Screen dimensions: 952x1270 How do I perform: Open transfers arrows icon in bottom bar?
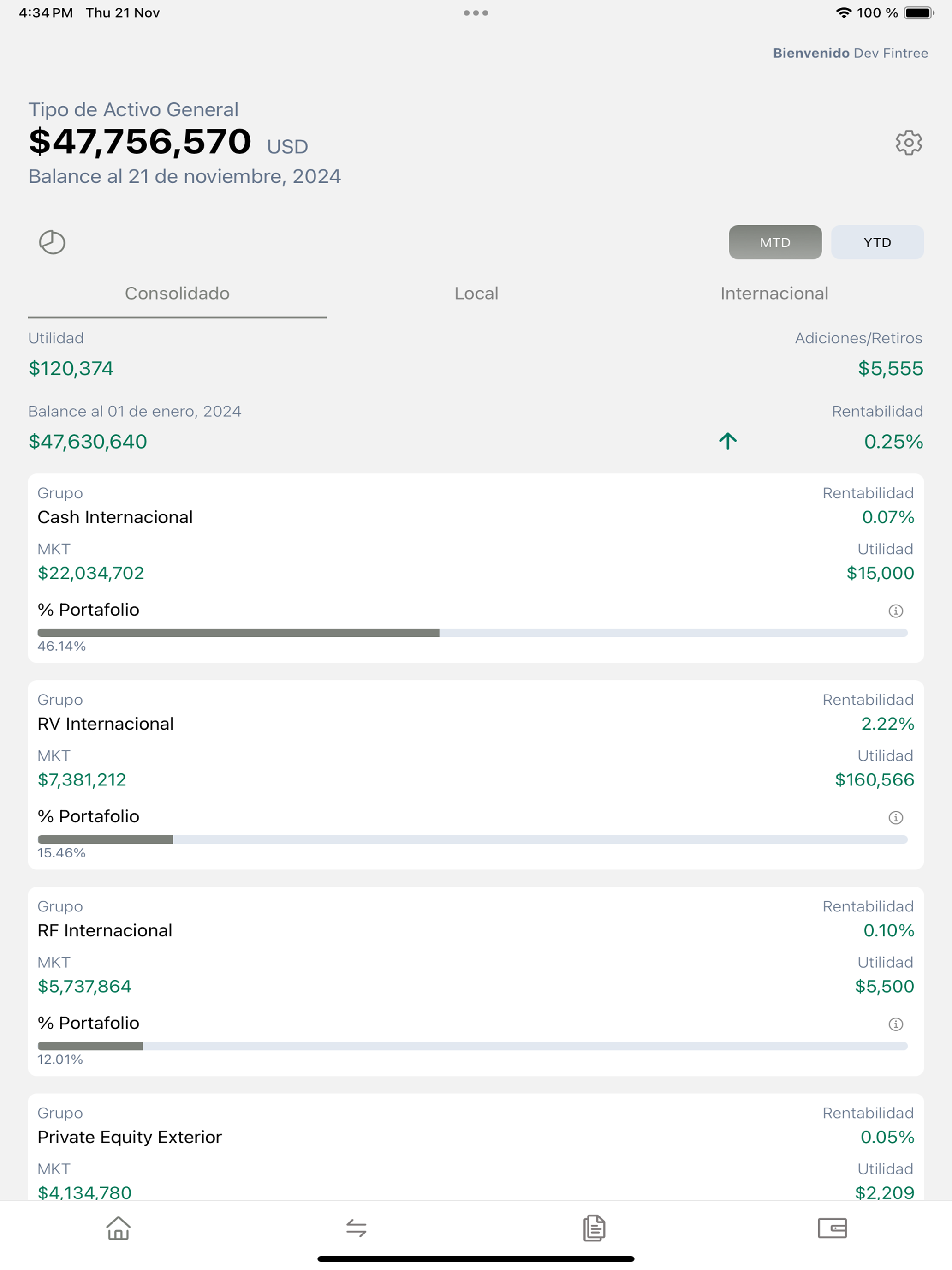357,1228
